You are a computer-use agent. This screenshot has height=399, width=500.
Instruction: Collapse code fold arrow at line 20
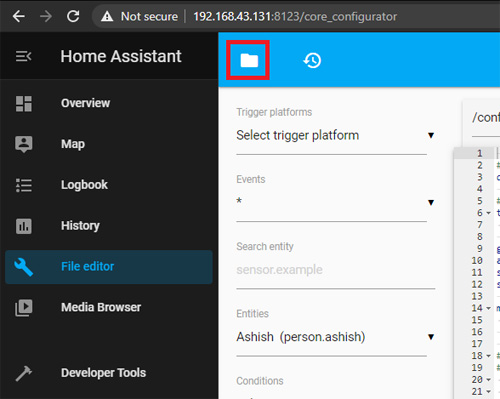(488, 380)
